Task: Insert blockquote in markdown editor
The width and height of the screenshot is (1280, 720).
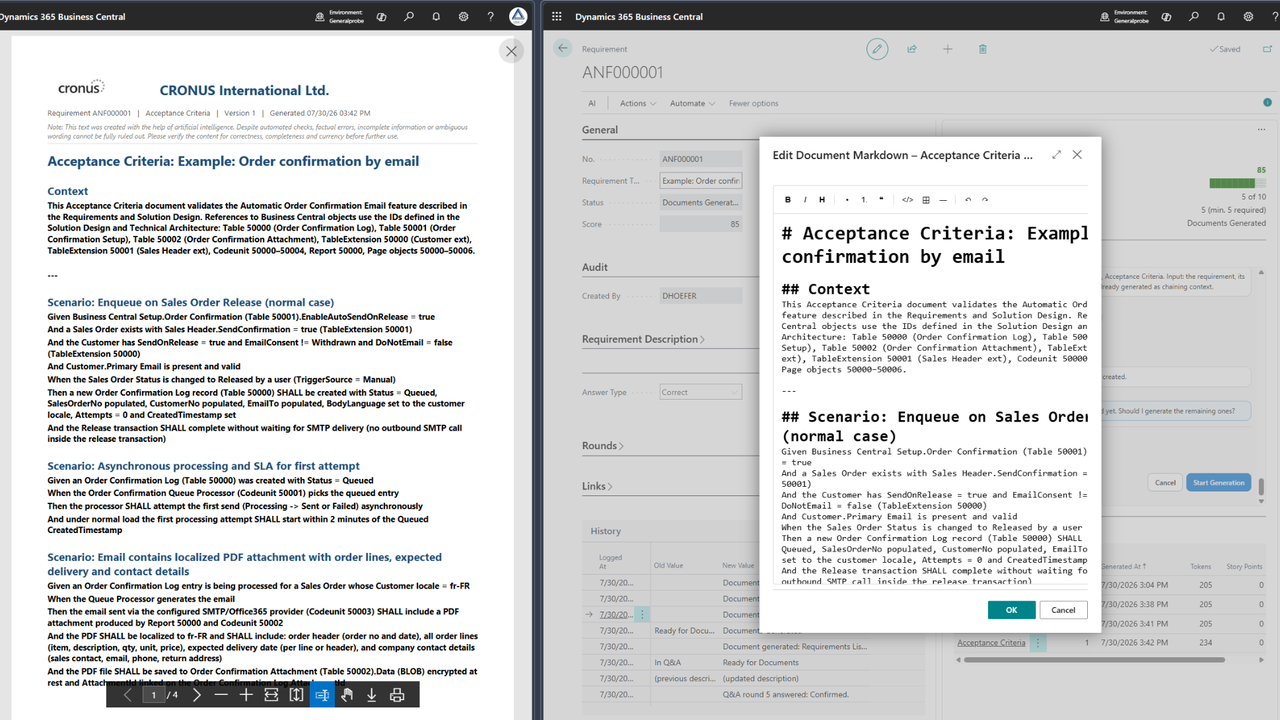Action: (x=881, y=200)
